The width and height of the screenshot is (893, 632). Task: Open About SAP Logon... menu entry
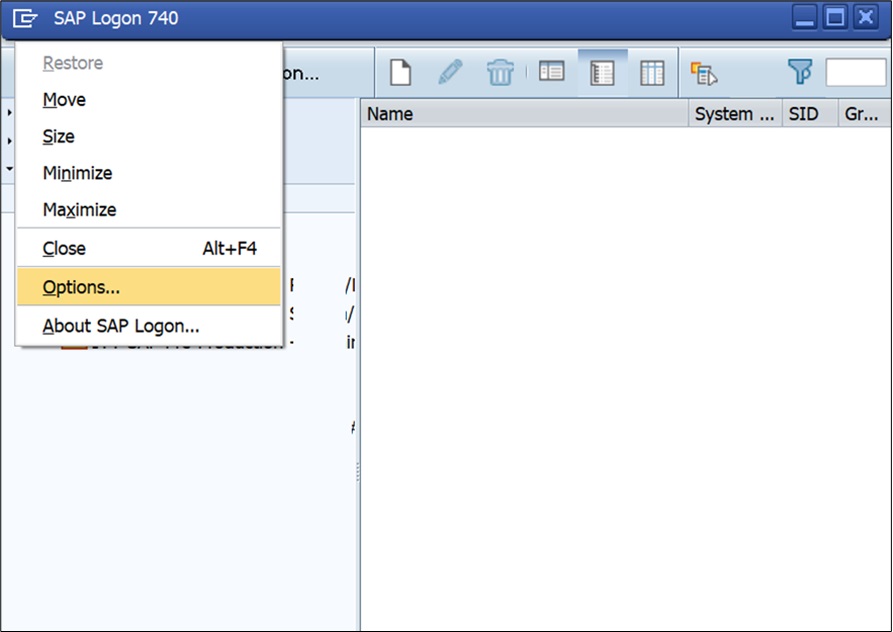tap(148, 326)
